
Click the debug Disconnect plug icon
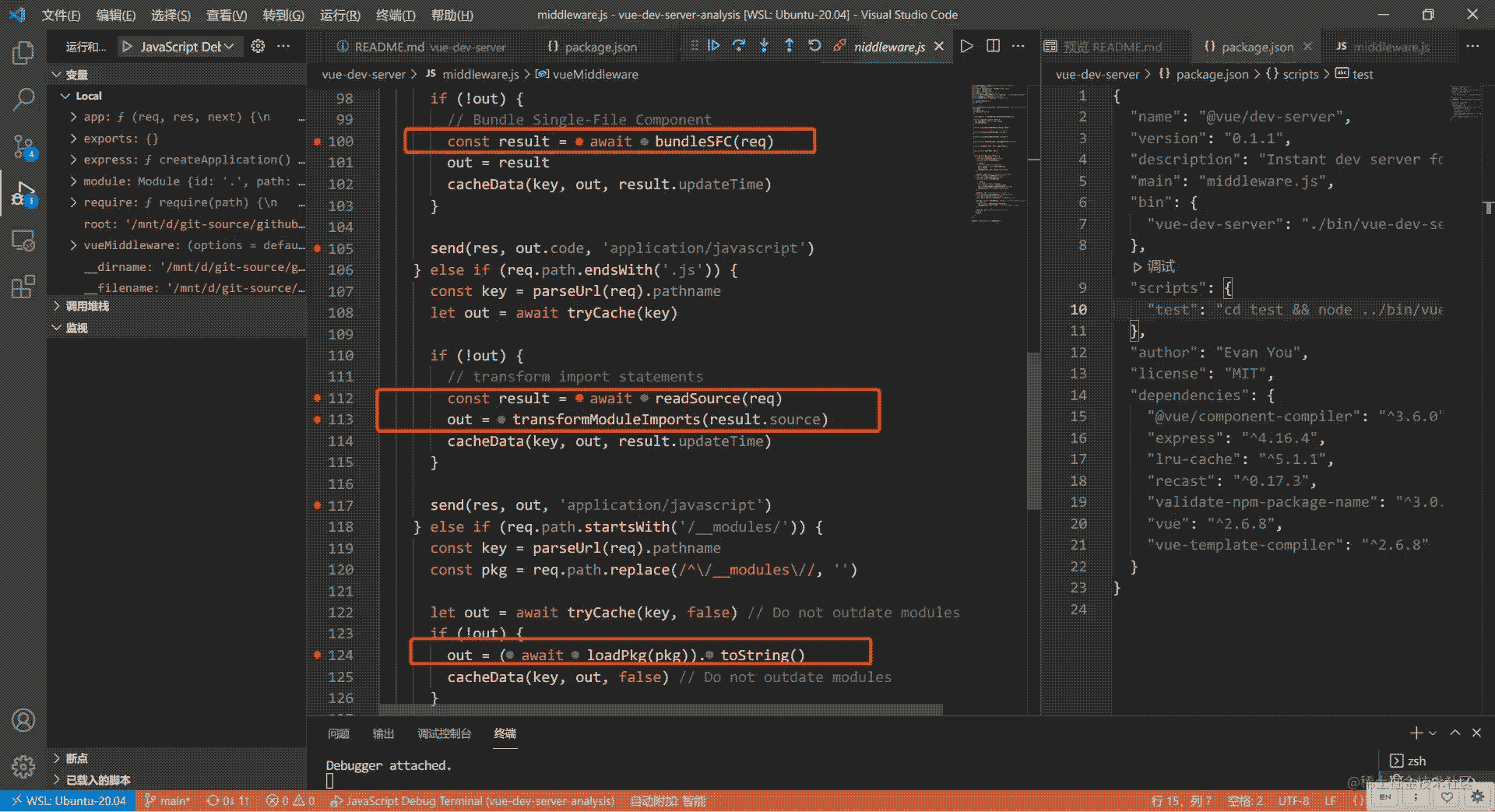(x=839, y=46)
